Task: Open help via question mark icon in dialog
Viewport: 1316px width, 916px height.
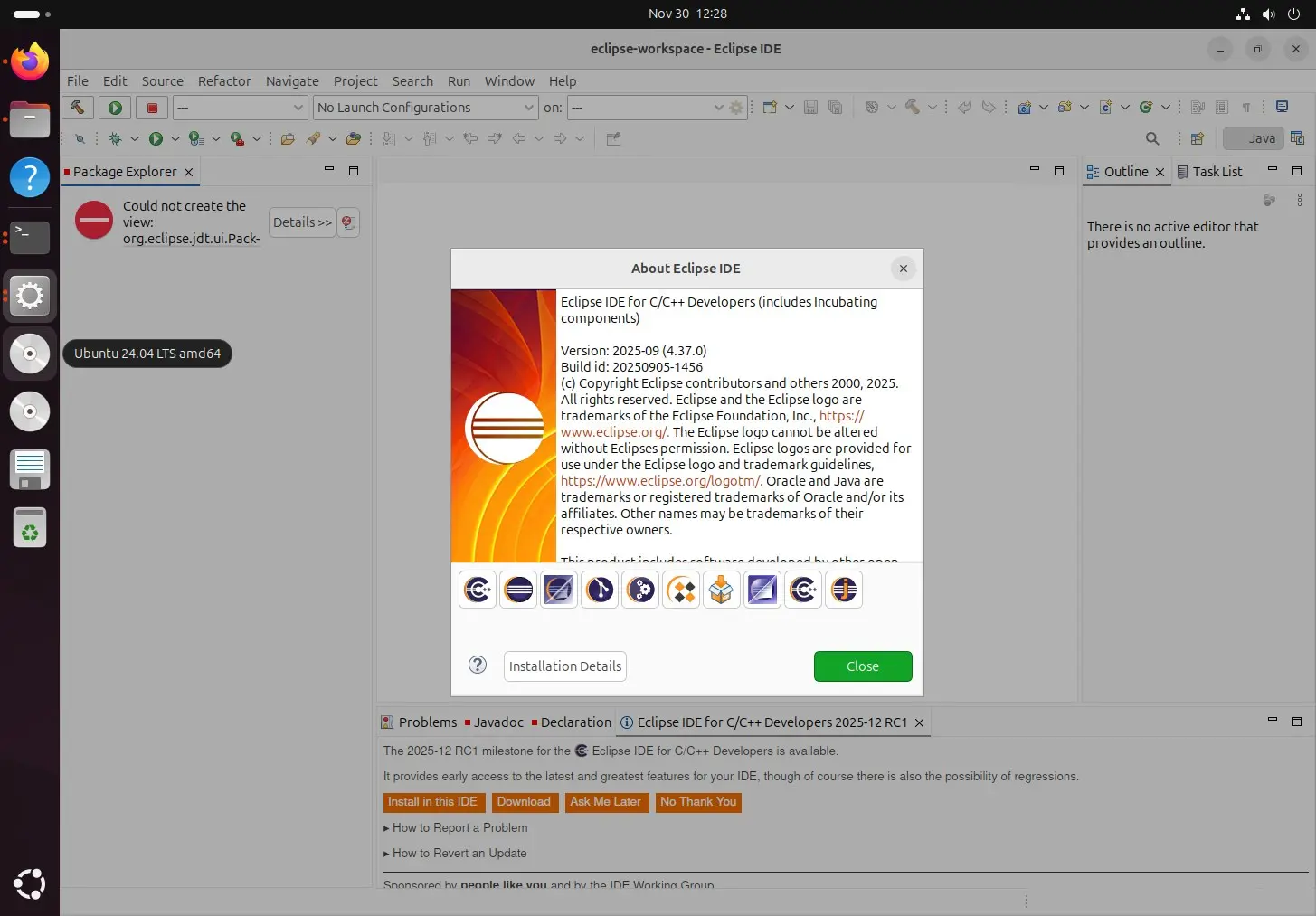Action: tap(478, 666)
